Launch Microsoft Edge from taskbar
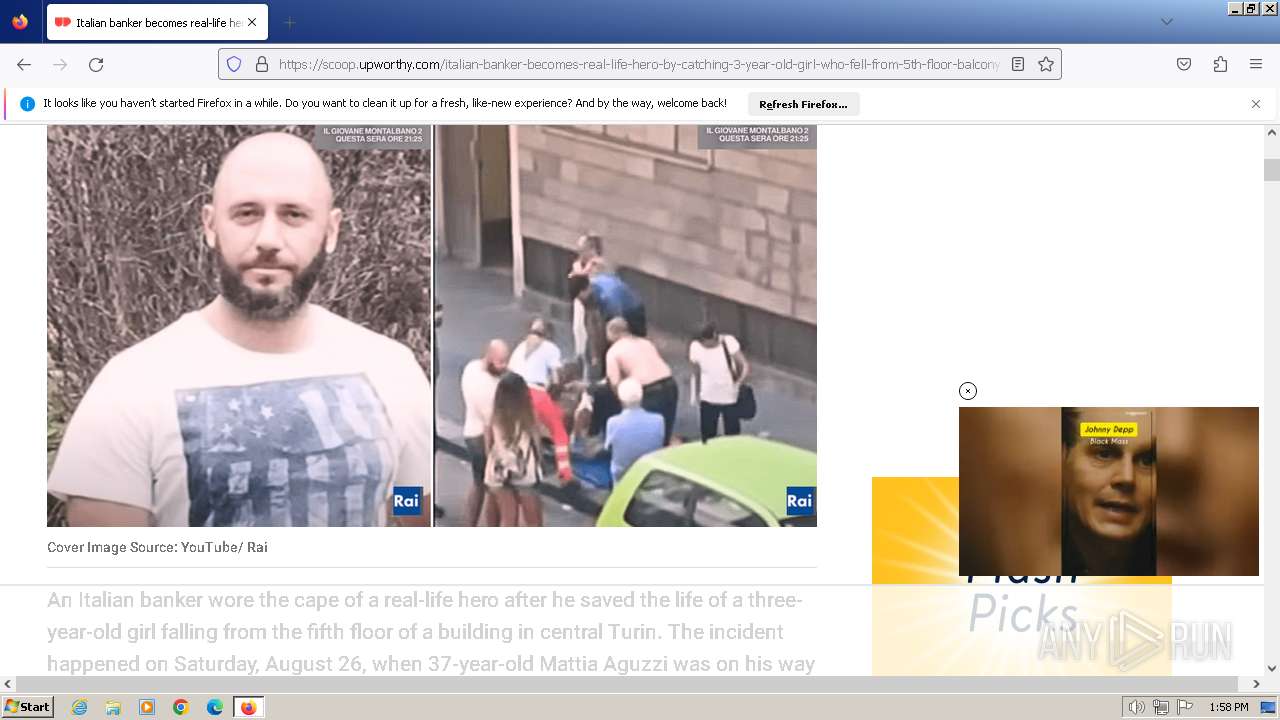This screenshot has width=1280, height=720. [215, 707]
